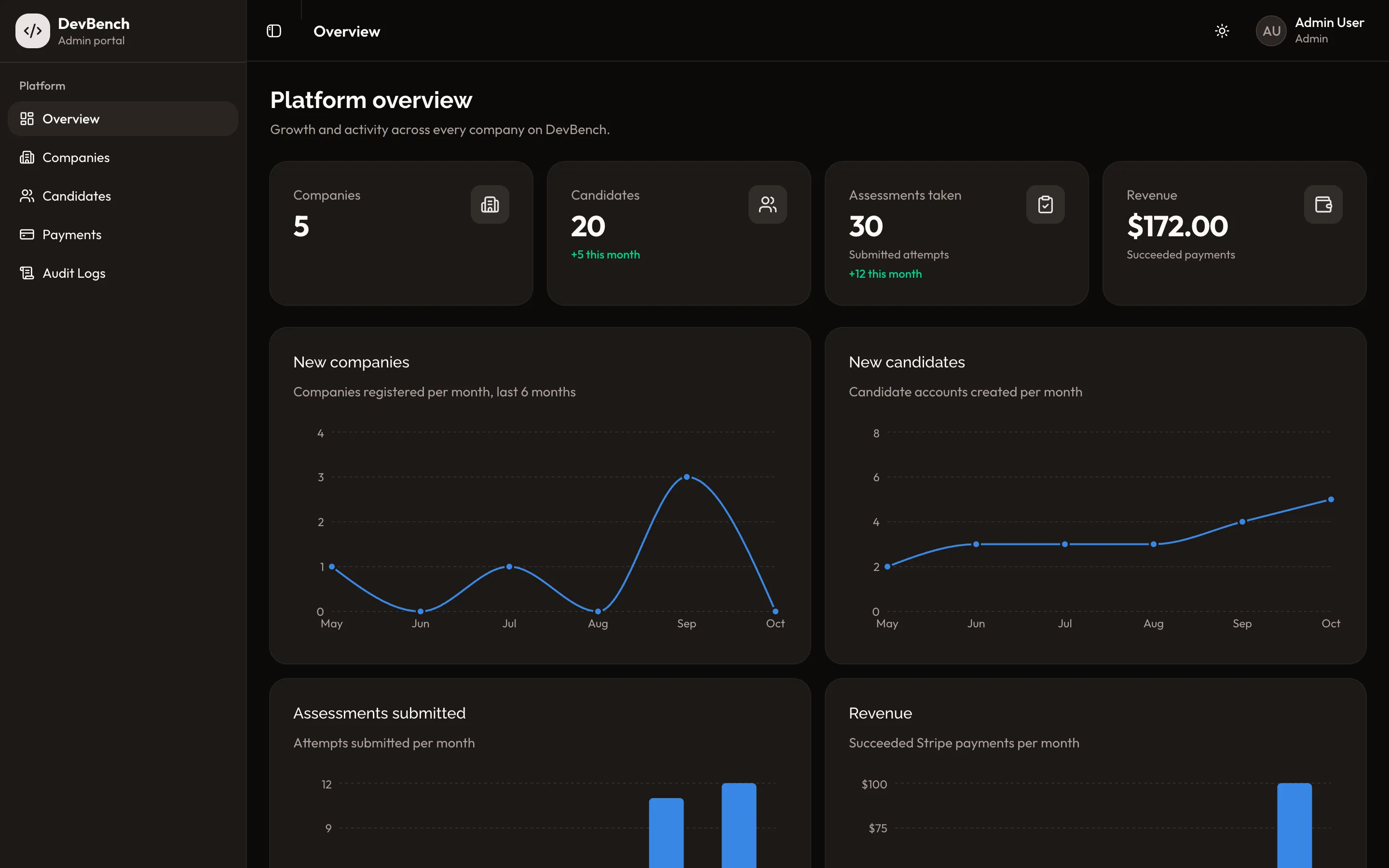The height and width of the screenshot is (868, 1389).
Task: Click the Submitted attempts text
Action: click(899, 254)
